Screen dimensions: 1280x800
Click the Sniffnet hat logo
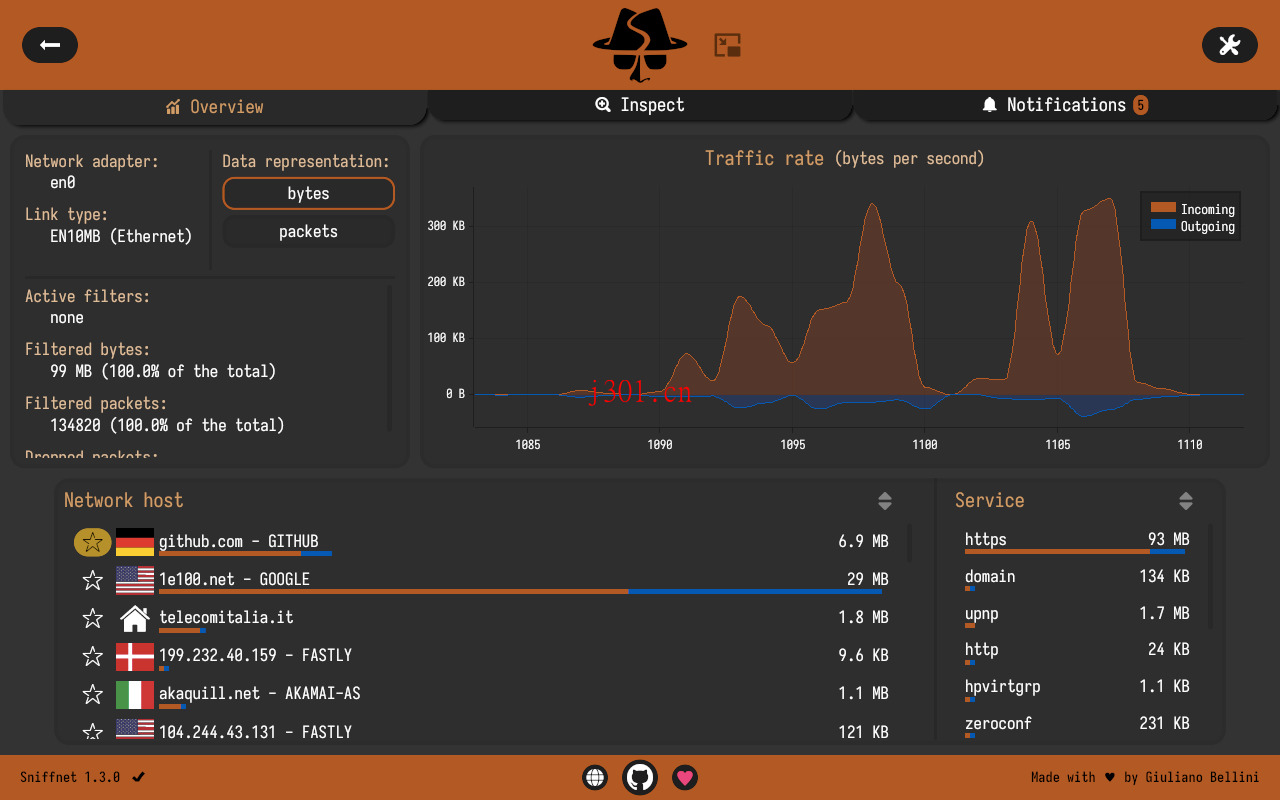[x=638, y=45]
